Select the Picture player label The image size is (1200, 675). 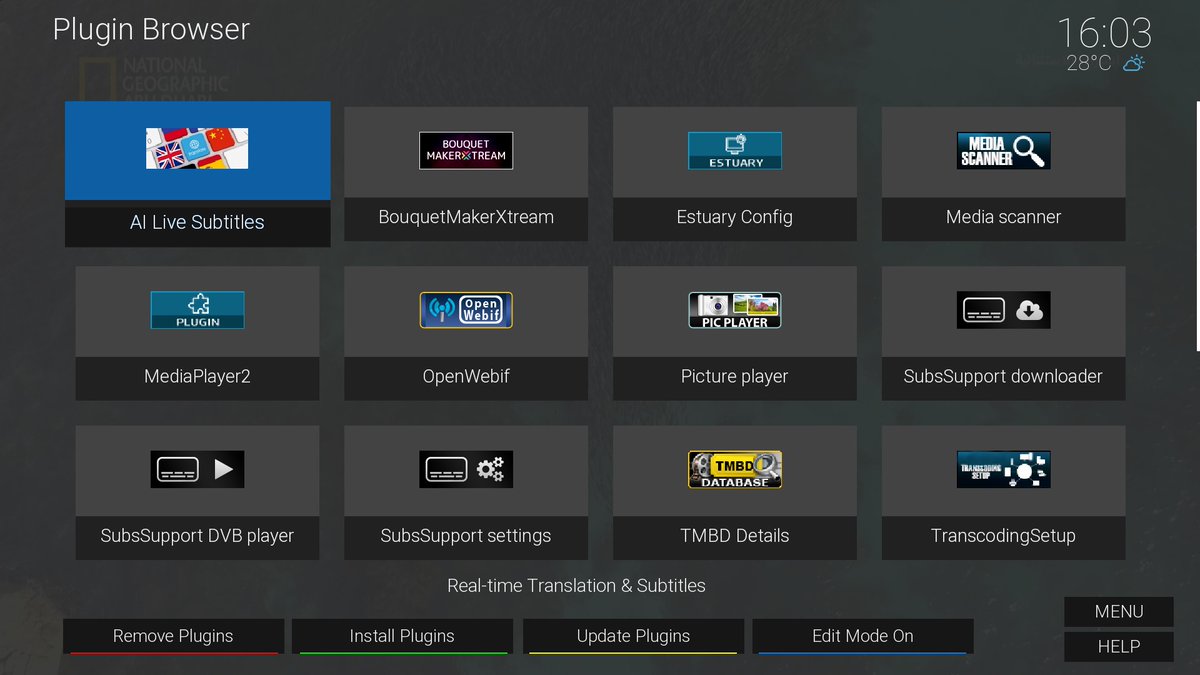click(x=735, y=376)
